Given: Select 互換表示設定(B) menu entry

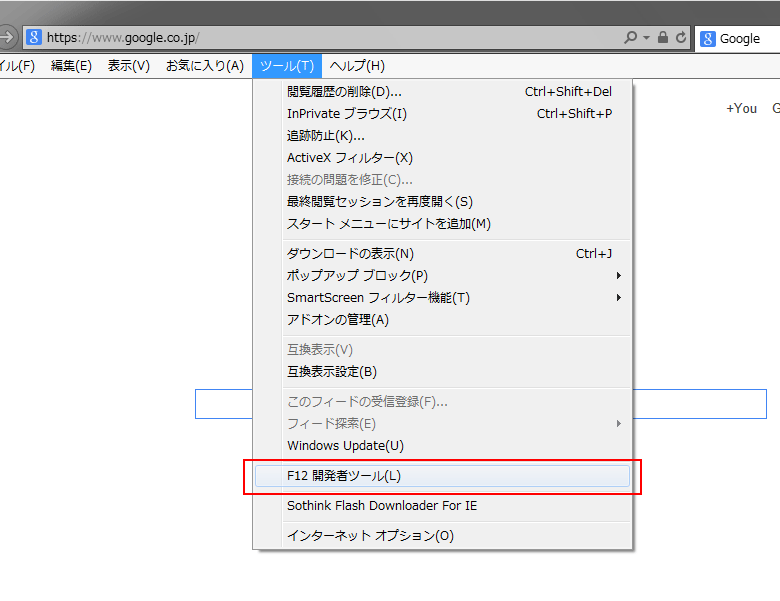Looking at the screenshot, I should (x=443, y=372).
